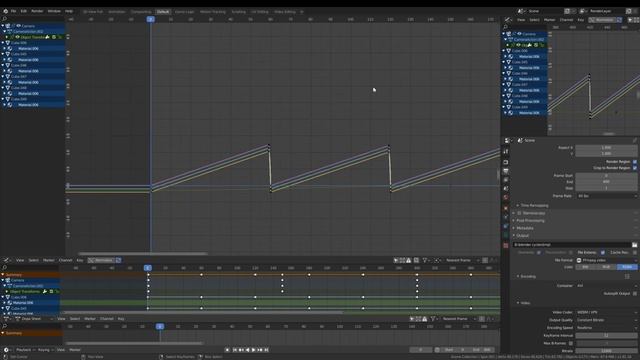The width and height of the screenshot is (640, 360).
Task: Click the play animation button
Action: 253,350
